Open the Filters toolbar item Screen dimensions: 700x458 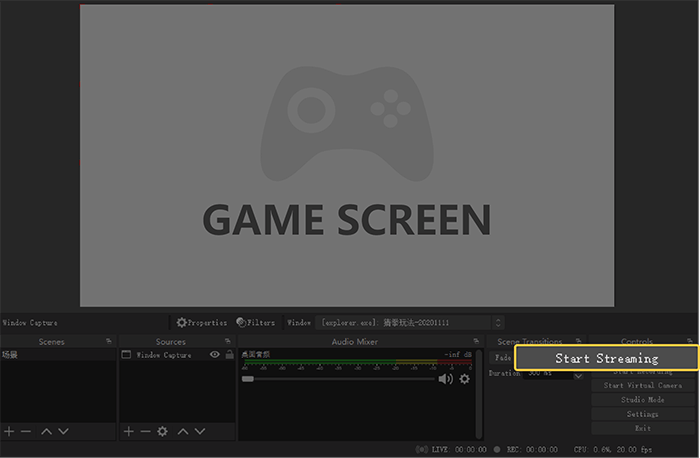(256, 323)
